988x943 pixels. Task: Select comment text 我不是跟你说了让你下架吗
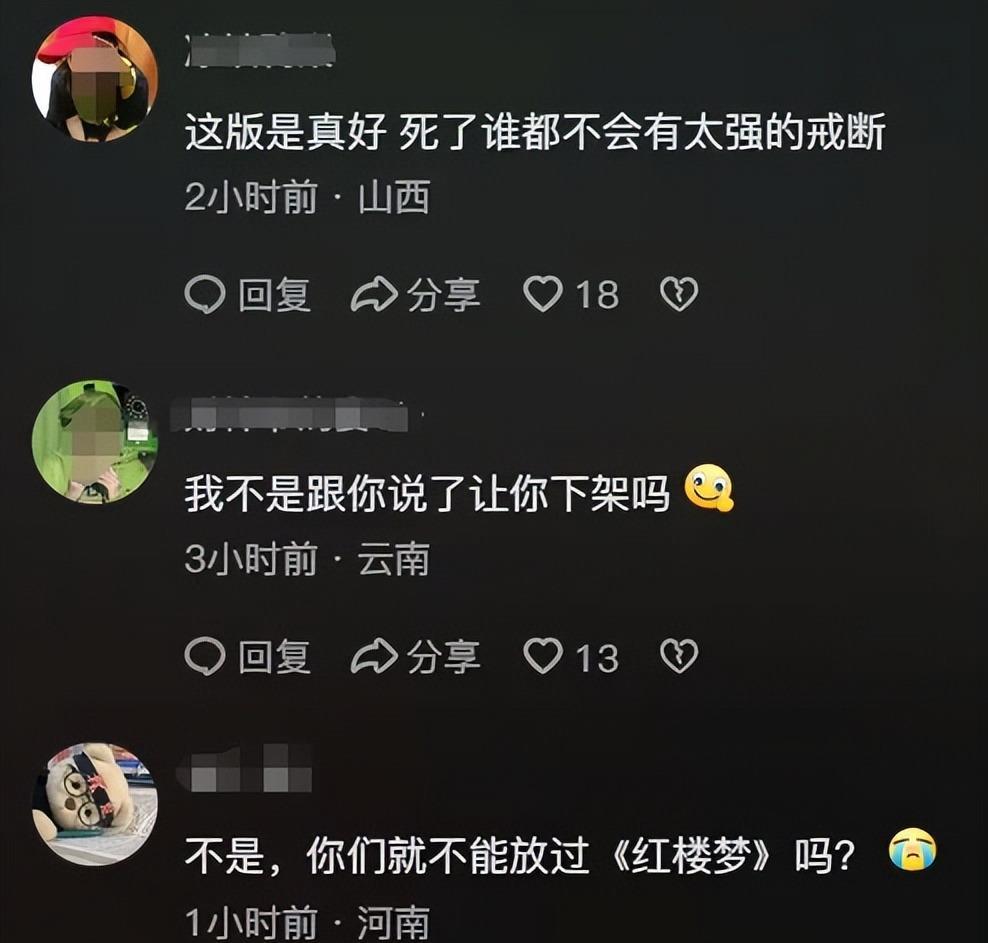427,493
